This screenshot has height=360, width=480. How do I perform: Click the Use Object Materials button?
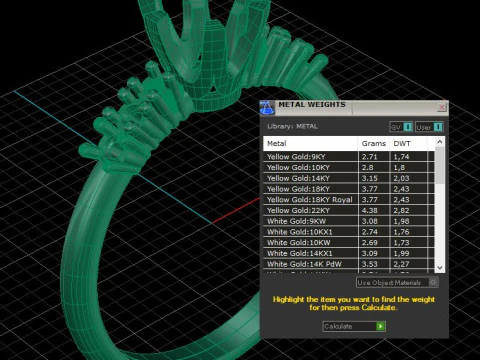[x=397, y=283]
